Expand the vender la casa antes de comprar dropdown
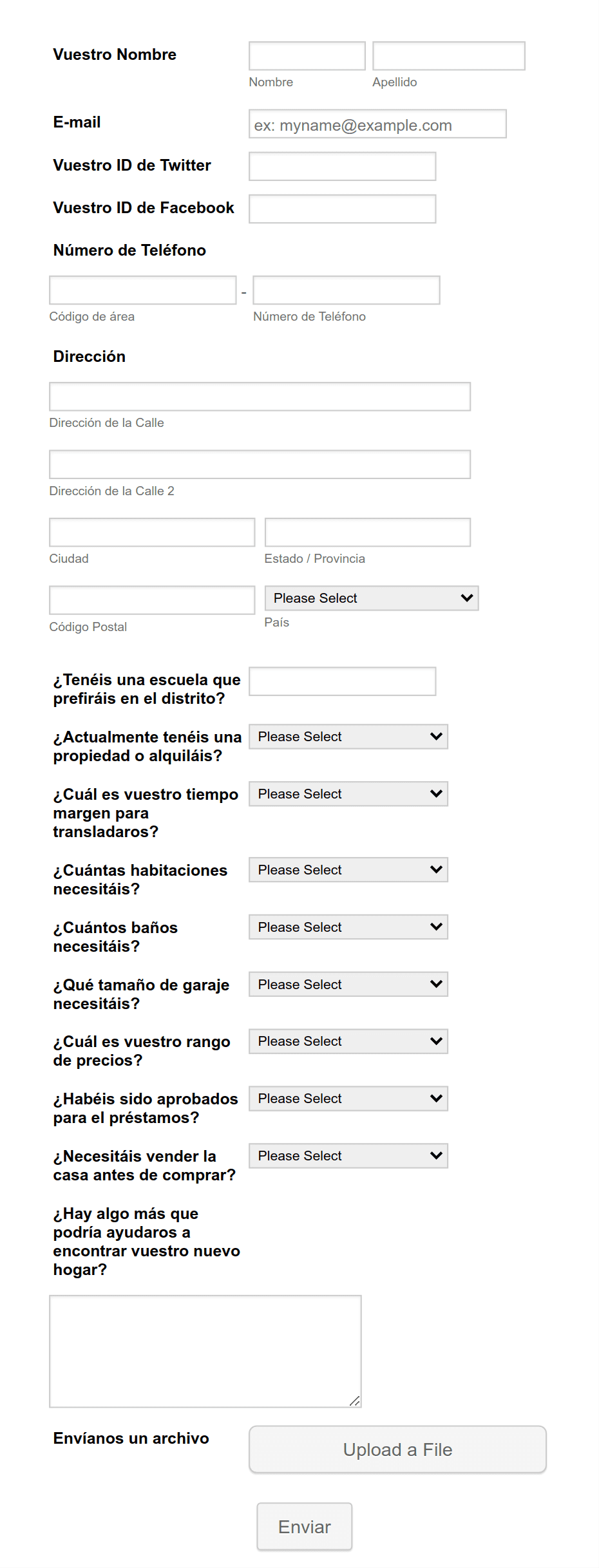The image size is (599, 1568). [348, 1155]
